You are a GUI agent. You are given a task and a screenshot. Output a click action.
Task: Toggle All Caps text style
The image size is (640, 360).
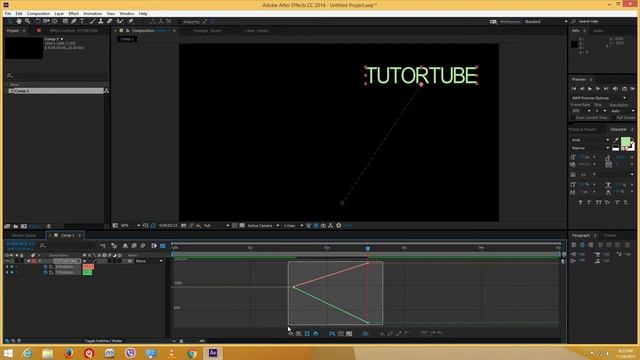598,202
